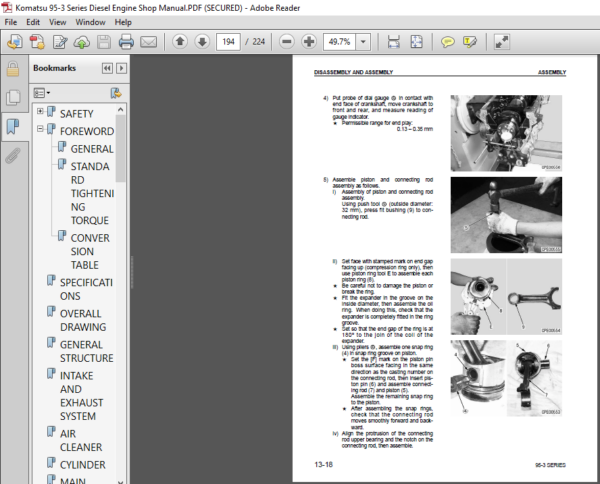Open the File menu
This screenshot has height=484, width=600.
tap(11, 22)
